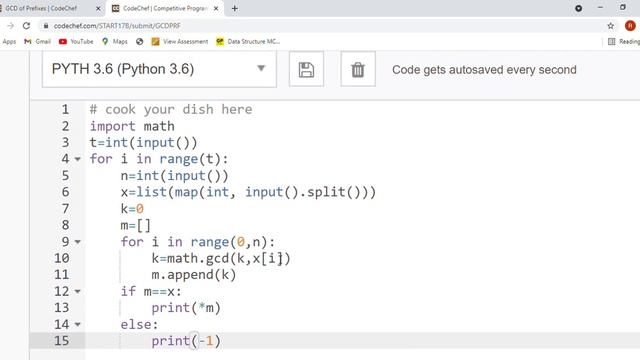Click line number 6 in the gutter
640x360 pixels.
point(65,192)
